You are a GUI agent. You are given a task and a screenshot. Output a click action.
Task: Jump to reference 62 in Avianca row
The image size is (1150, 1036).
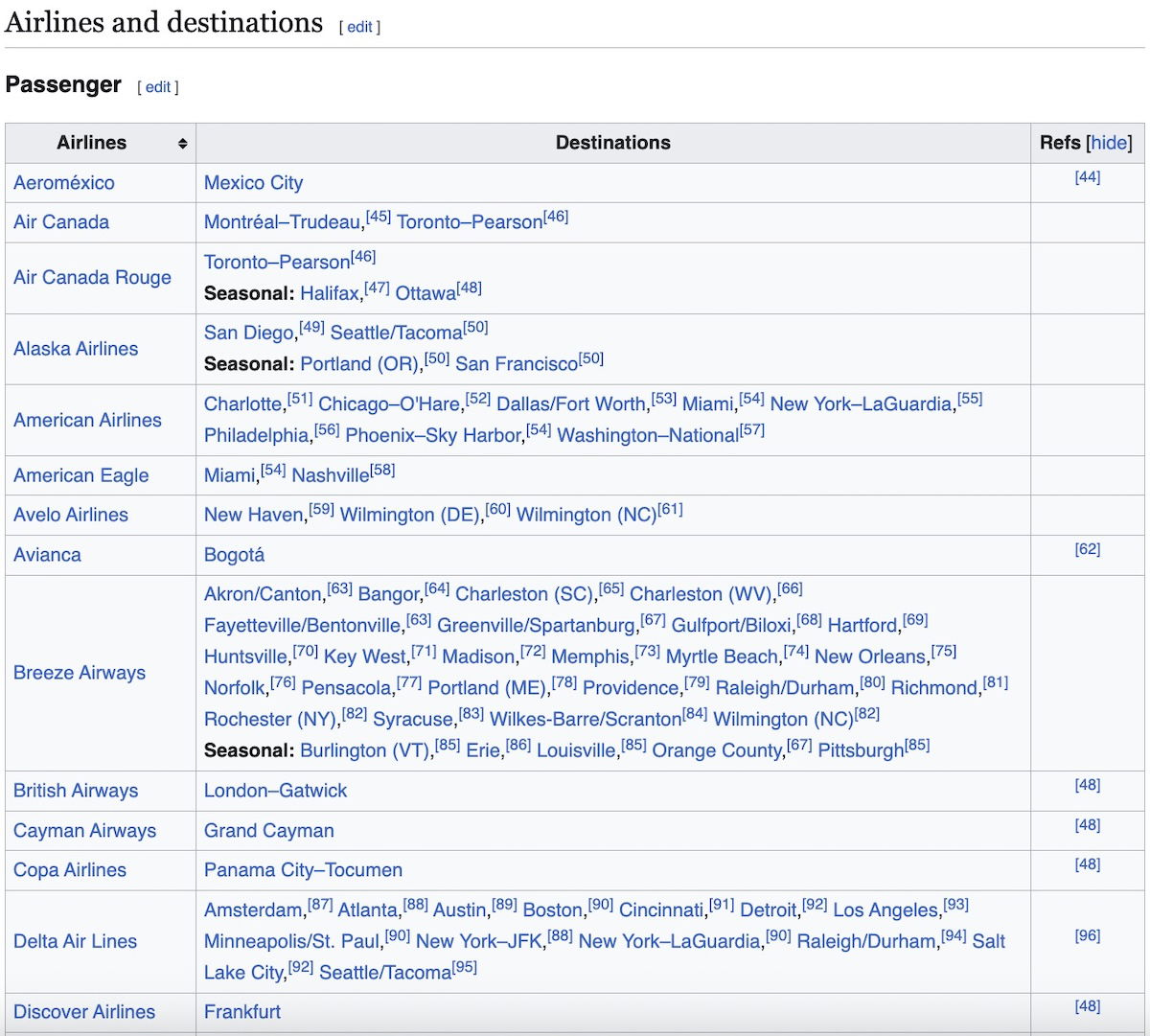pos(1087,549)
